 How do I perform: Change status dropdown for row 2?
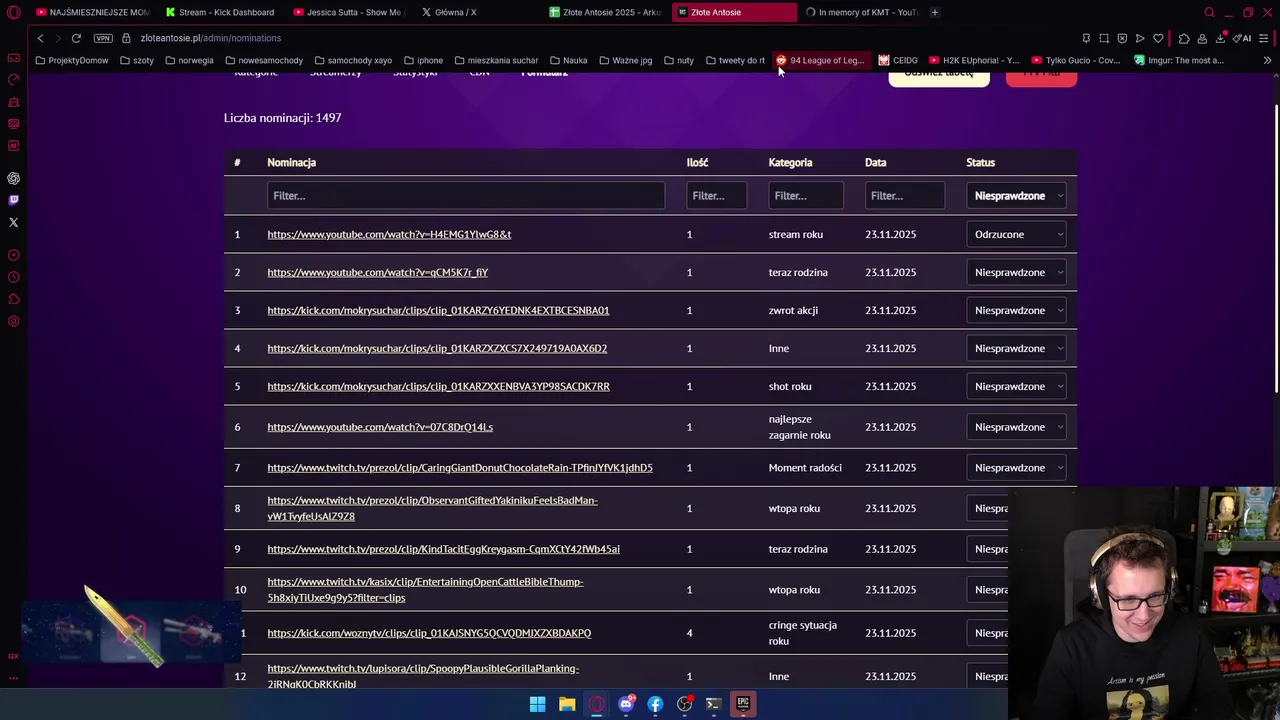(1018, 272)
